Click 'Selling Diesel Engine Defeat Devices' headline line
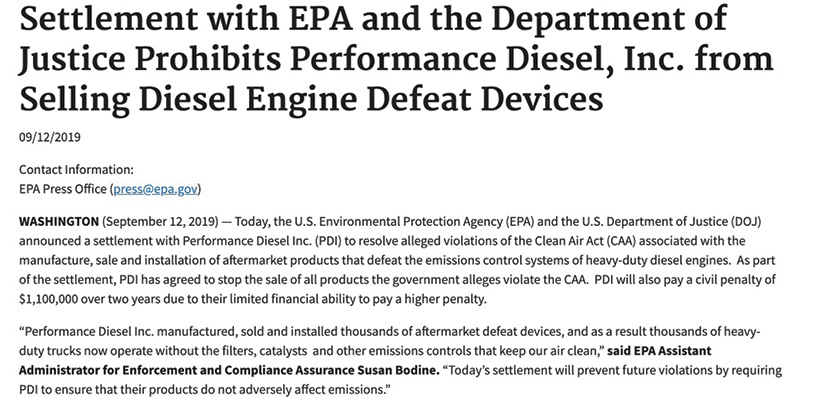Viewport: 825px width, 400px height. point(311,98)
